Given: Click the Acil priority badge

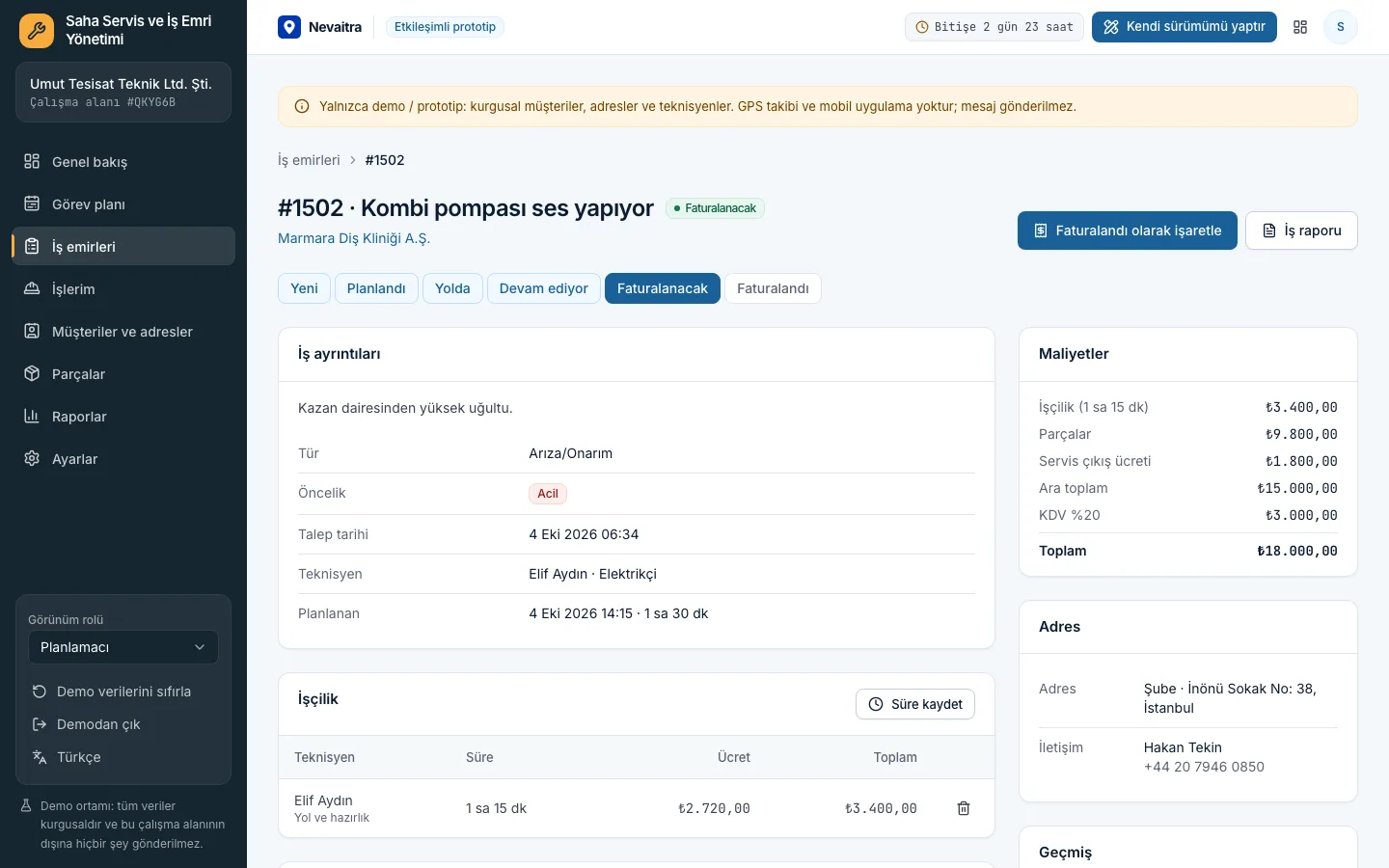Looking at the screenshot, I should point(548,494).
